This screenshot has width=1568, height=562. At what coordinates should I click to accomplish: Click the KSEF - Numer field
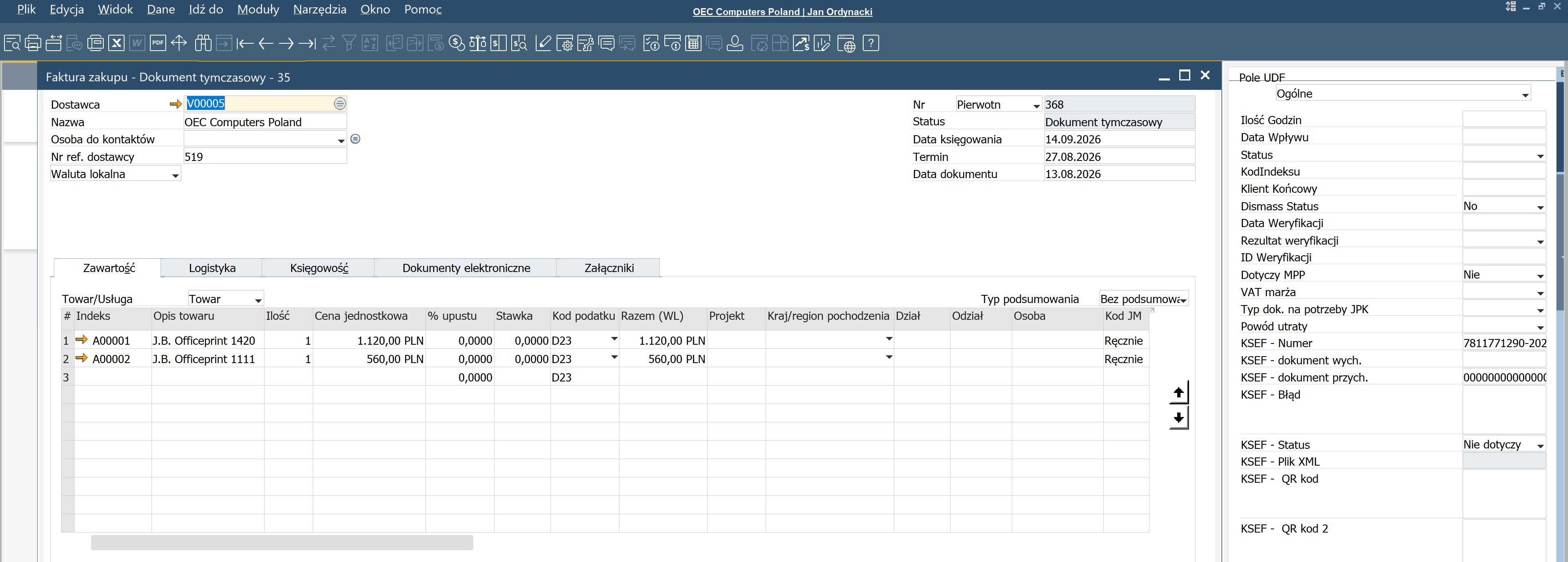1503,343
